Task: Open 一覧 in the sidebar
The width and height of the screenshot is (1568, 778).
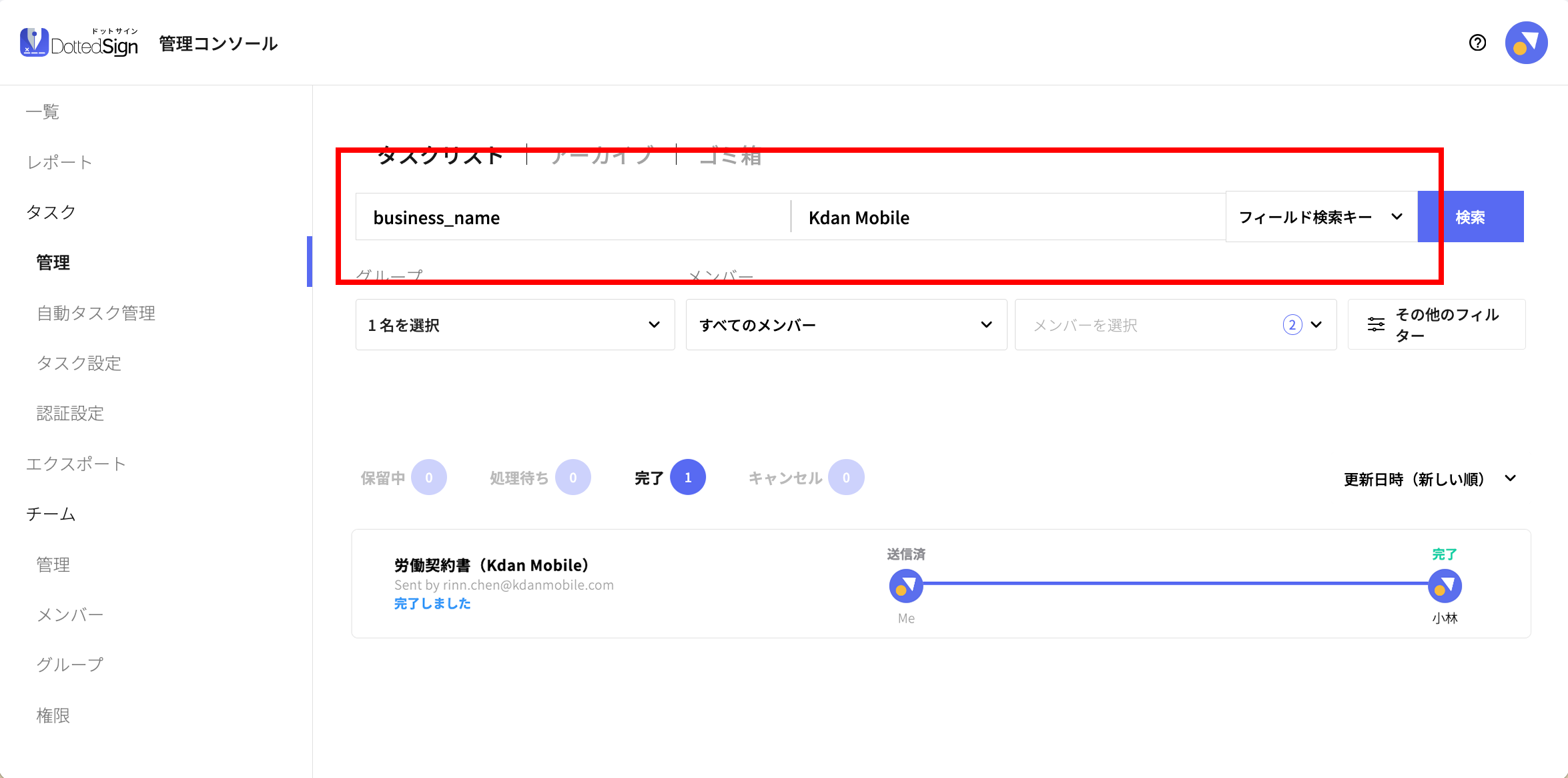Action: point(43,111)
